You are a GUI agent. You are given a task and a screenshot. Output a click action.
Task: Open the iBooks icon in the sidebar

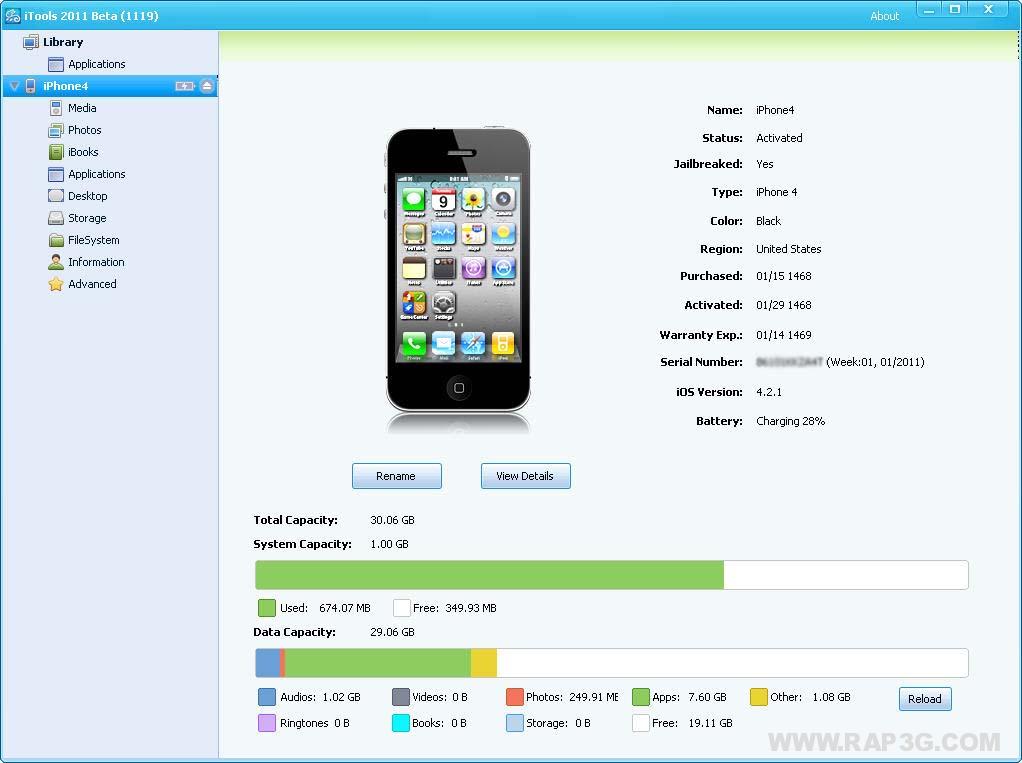pyautogui.click(x=56, y=152)
